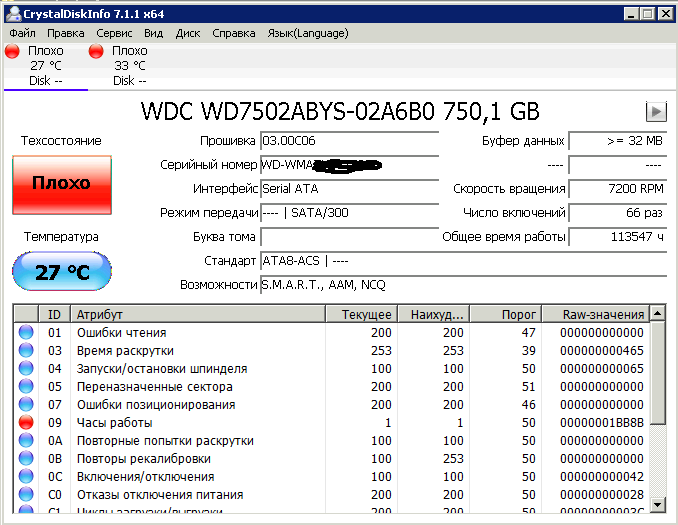Click status circle for Время раскрутки row
Viewport: 678px width, 525px height.
point(26,350)
